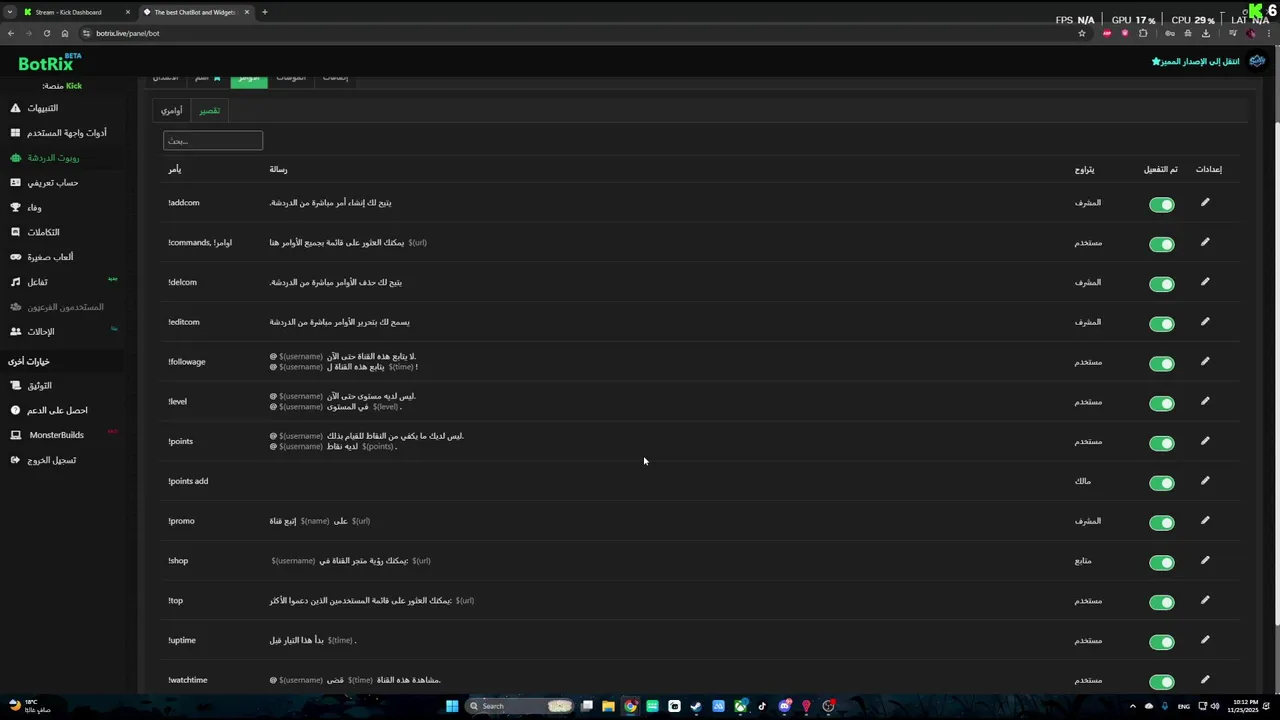Open حساب تعريفي sidebar item
This screenshot has width=1280, height=720.
pyautogui.click(x=53, y=183)
